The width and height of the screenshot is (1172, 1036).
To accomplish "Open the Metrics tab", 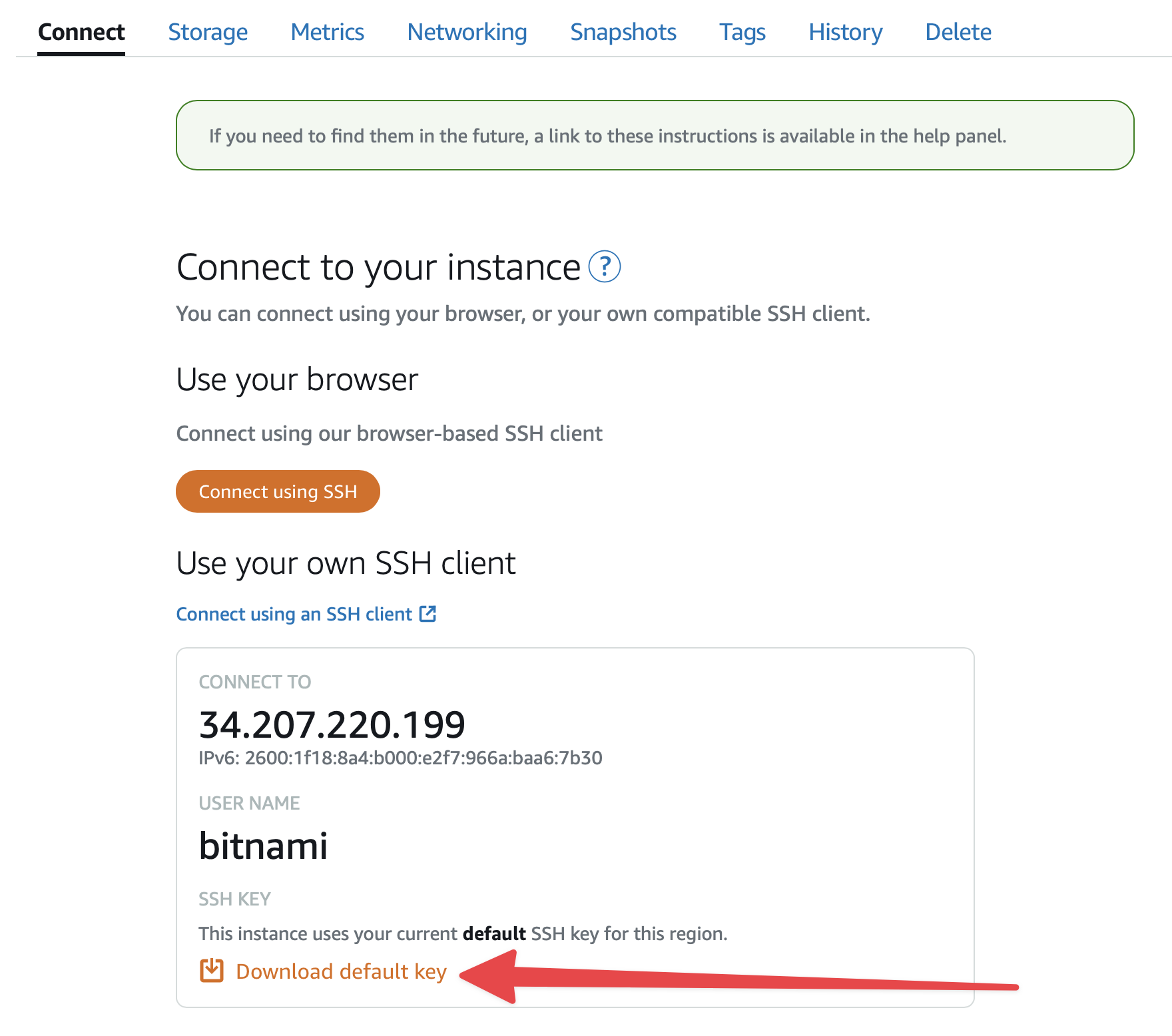I will [328, 32].
